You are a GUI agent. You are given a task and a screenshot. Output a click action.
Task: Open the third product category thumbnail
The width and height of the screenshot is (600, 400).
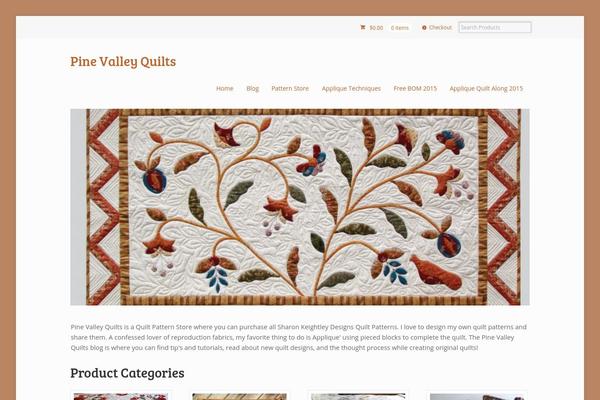coord(358,396)
